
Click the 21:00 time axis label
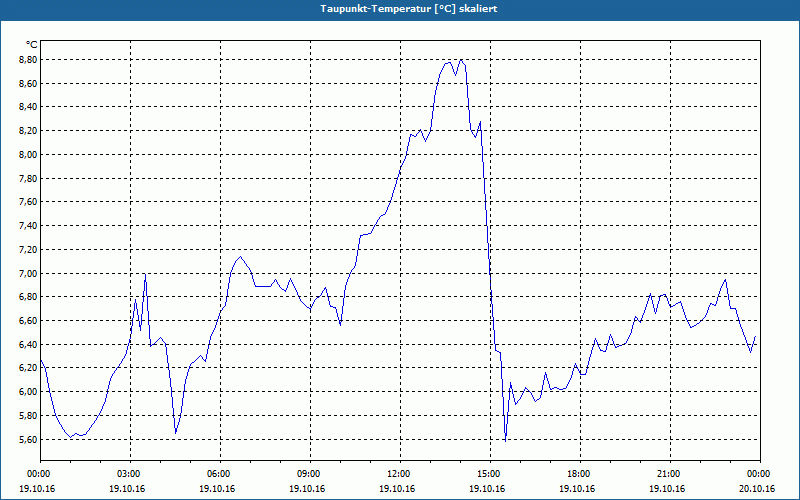(670, 474)
